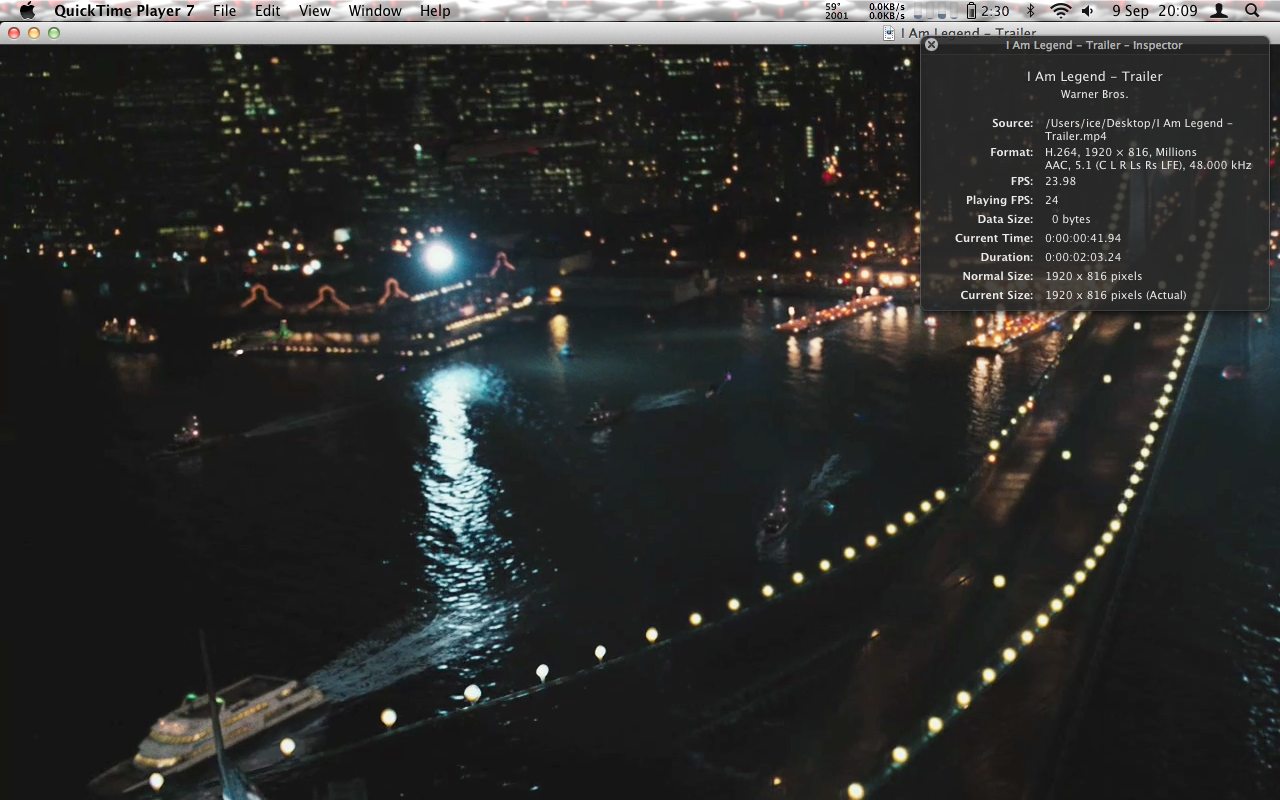This screenshot has height=800, width=1280.
Task: Click the movie document icon in title bar
Action: 889,33
